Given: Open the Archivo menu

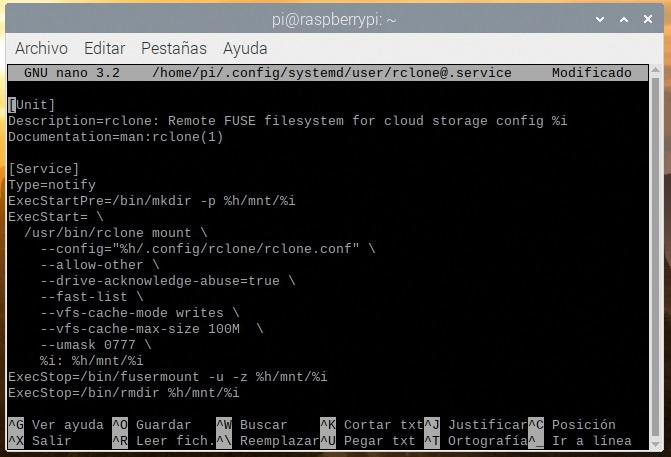Looking at the screenshot, I should coord(41,48).
